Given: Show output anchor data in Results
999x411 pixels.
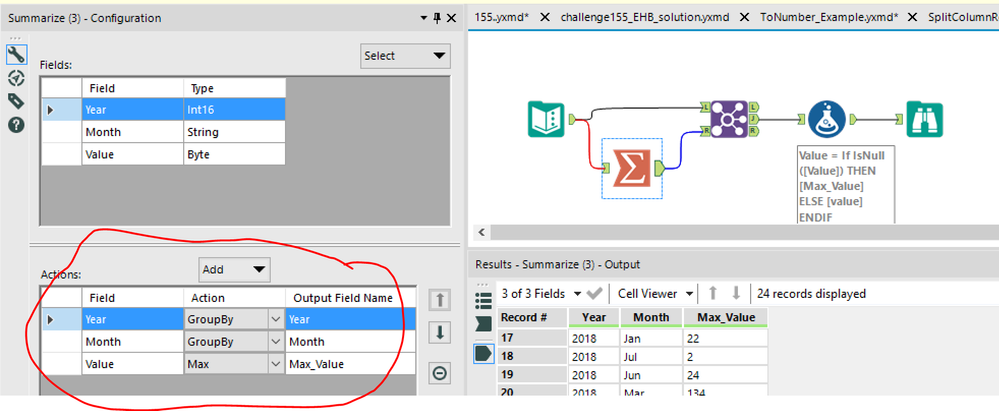Looking at the screenshot, I should pos(484,352).
